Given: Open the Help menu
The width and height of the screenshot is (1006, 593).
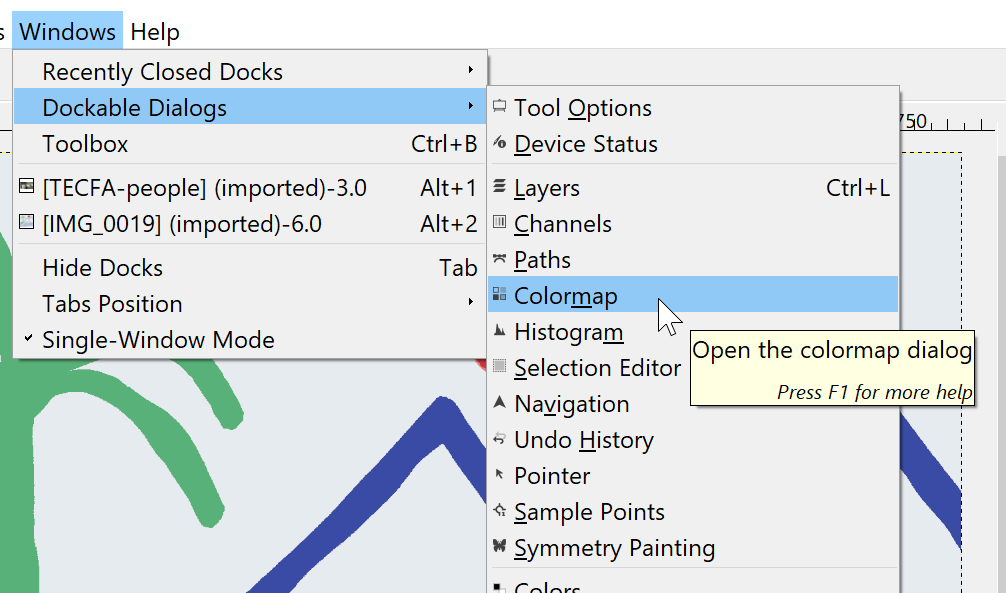Looking at the screenshot, I should 155,32.
